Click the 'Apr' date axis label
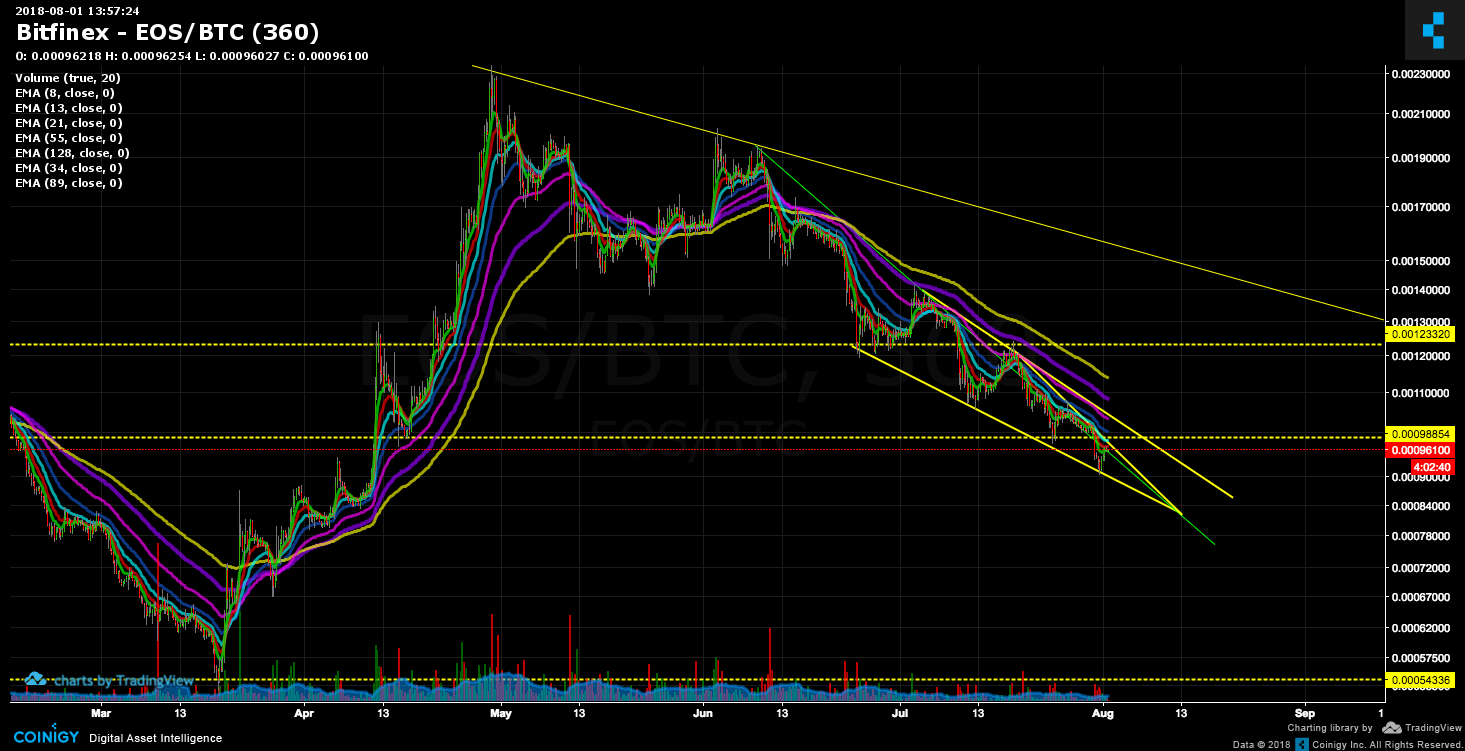 [x=304, y=713]
